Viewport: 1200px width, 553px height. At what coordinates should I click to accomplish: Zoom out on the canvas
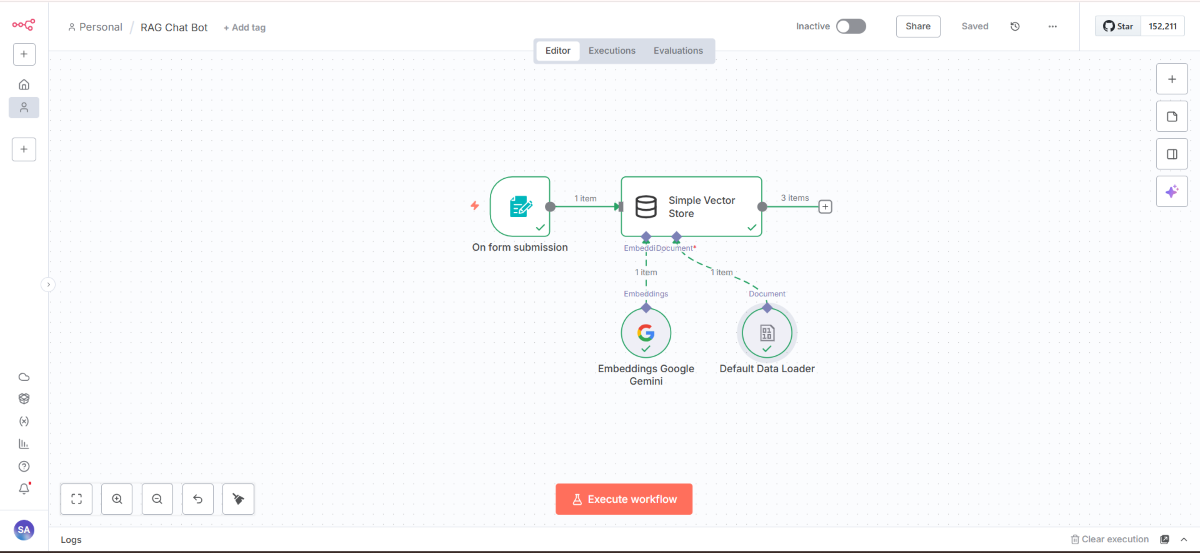157,499
